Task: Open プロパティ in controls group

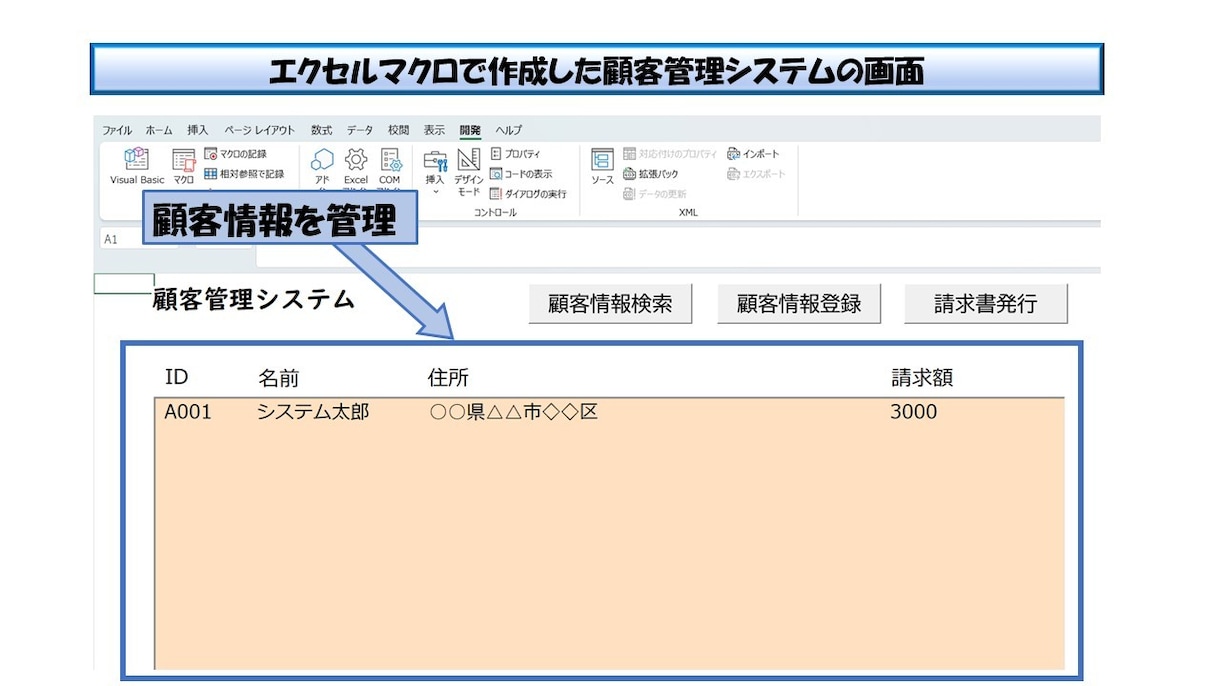Action: [x=515, y=154]
